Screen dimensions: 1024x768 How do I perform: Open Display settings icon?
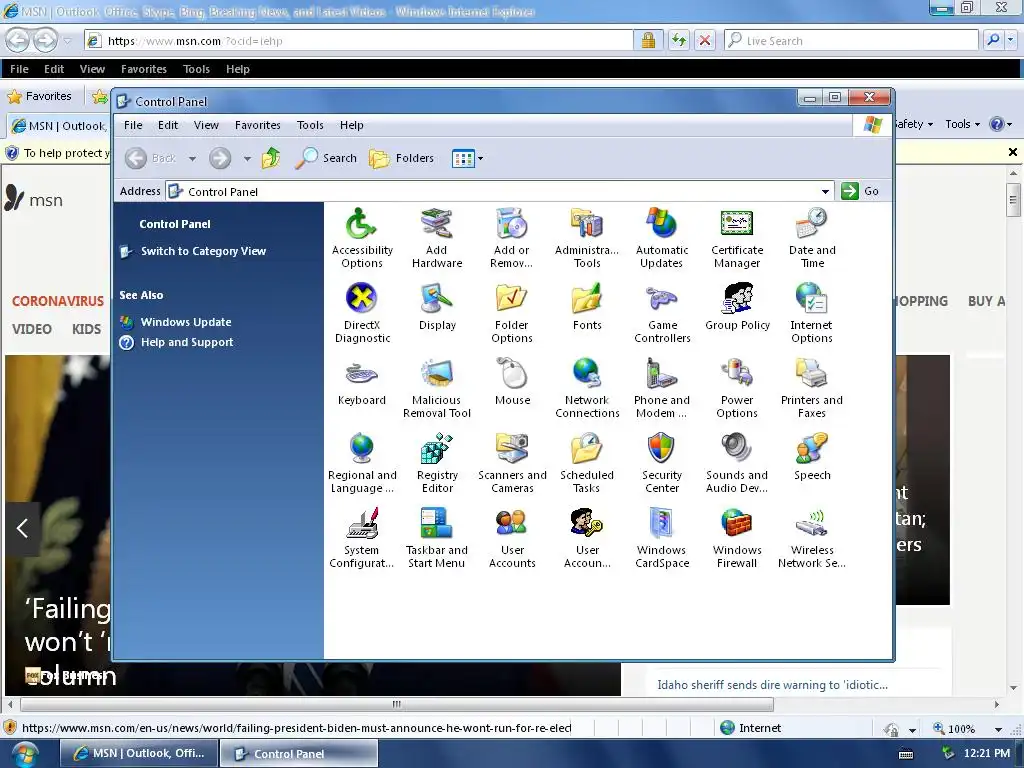point(437,307)
